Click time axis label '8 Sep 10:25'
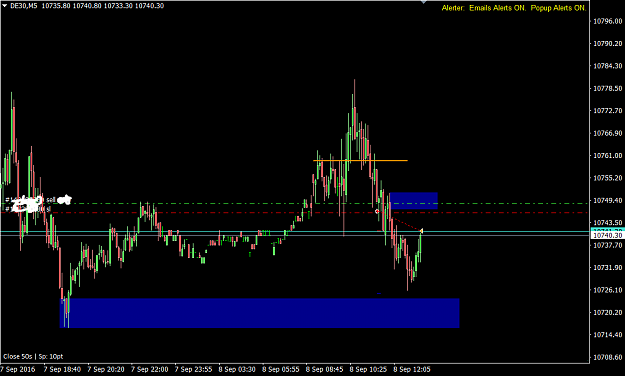 pyautogui.click(x=368, y=369)
